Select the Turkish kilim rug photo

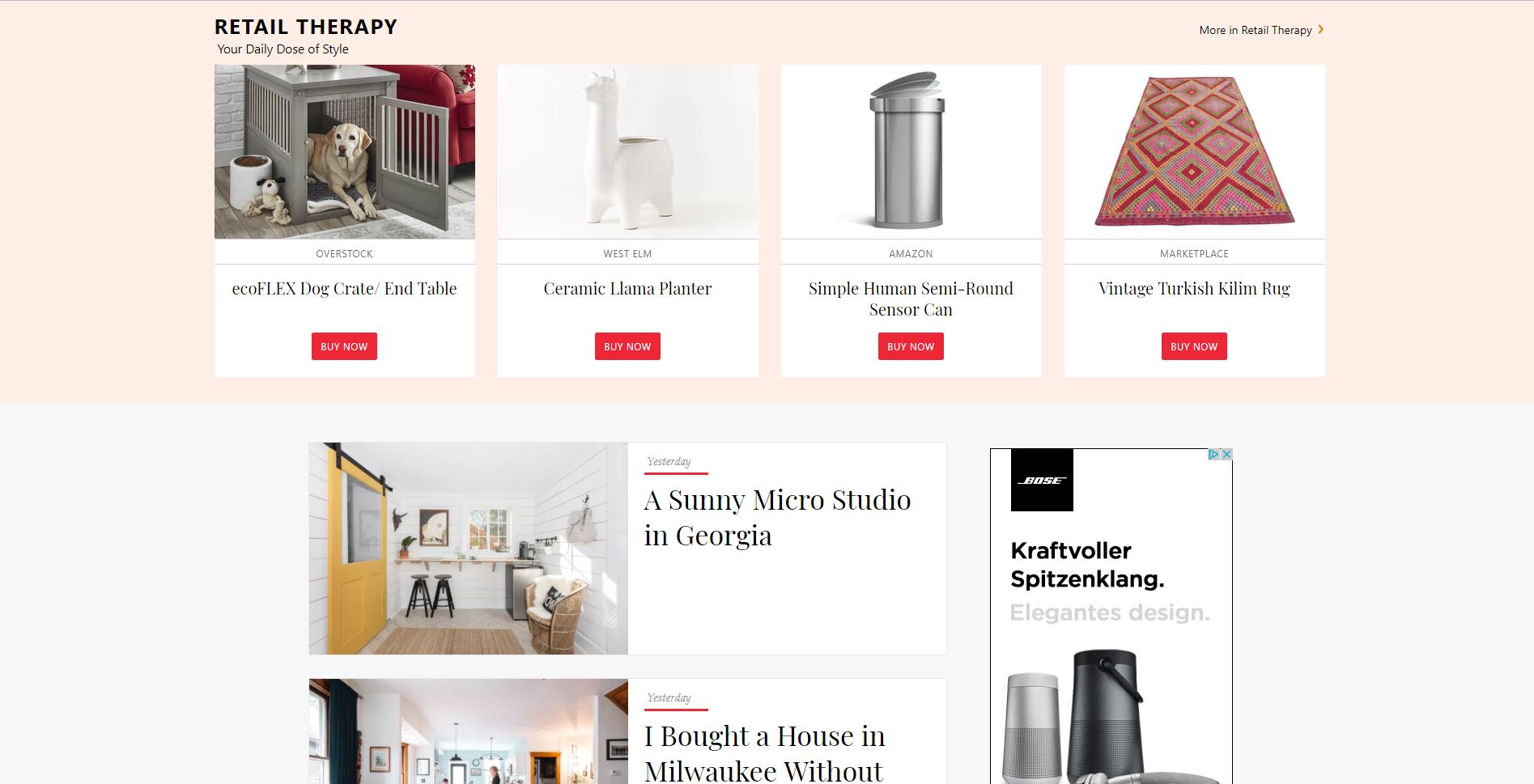point(1195,152)
